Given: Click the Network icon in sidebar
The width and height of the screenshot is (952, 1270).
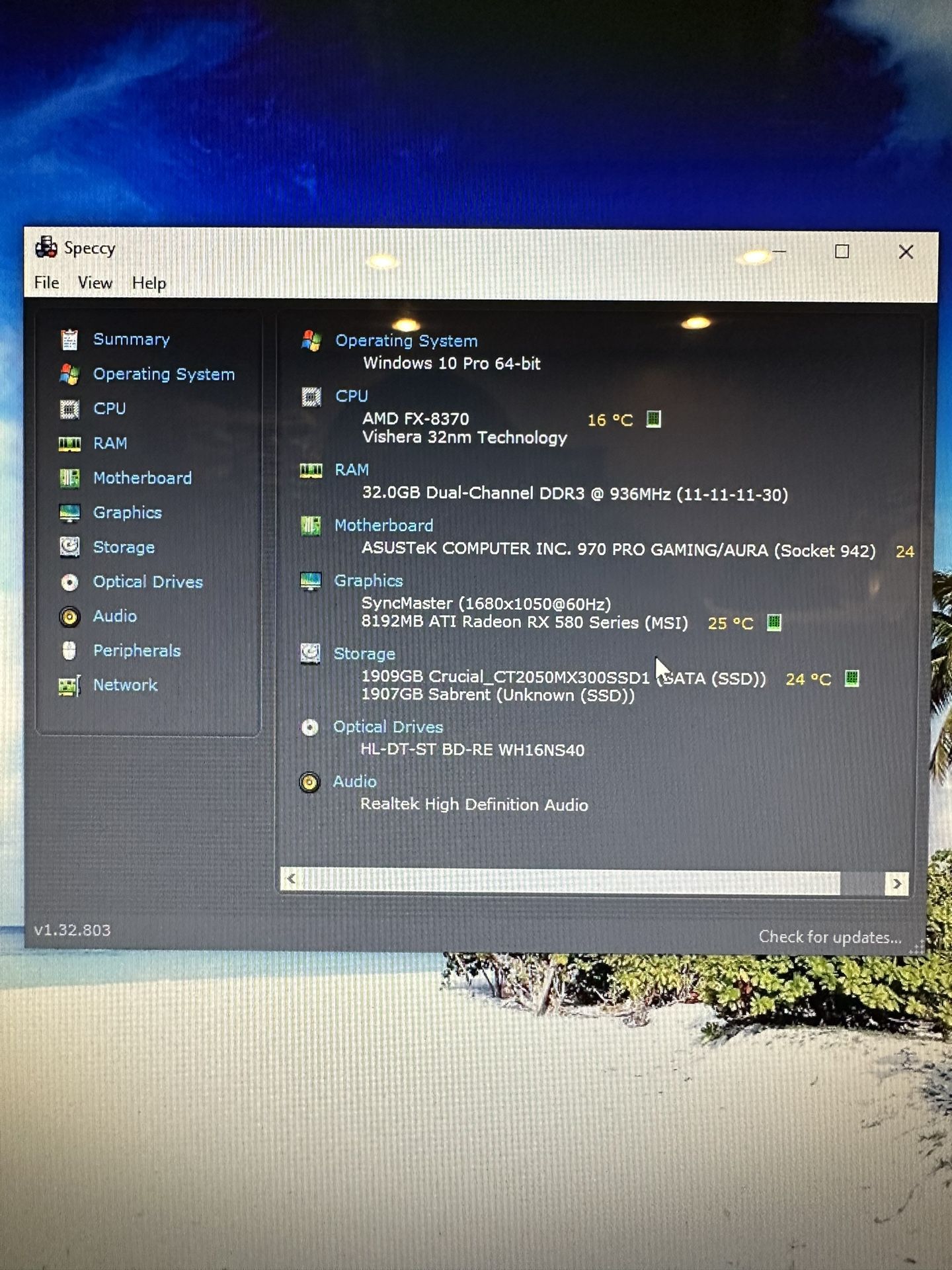Looking at the screenshot, I should (69, 686).
